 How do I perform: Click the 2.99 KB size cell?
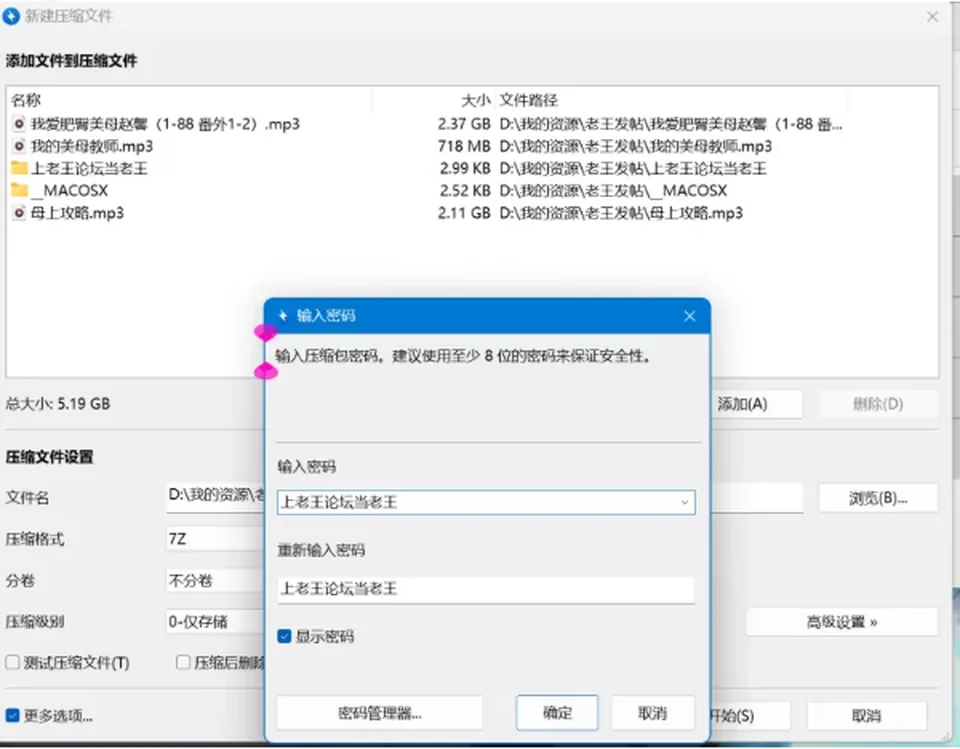pos(465,168)
